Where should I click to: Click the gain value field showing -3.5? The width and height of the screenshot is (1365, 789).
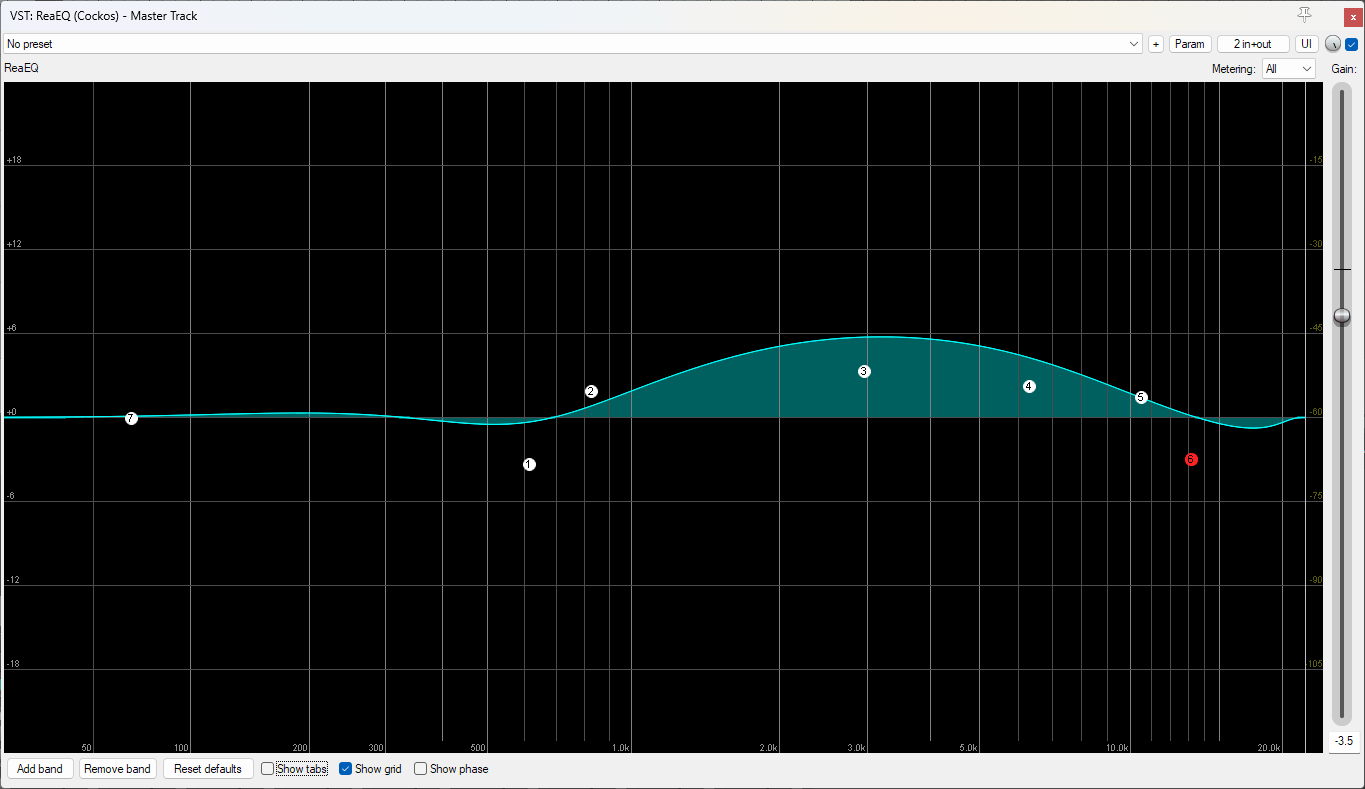click(1343, 741)
